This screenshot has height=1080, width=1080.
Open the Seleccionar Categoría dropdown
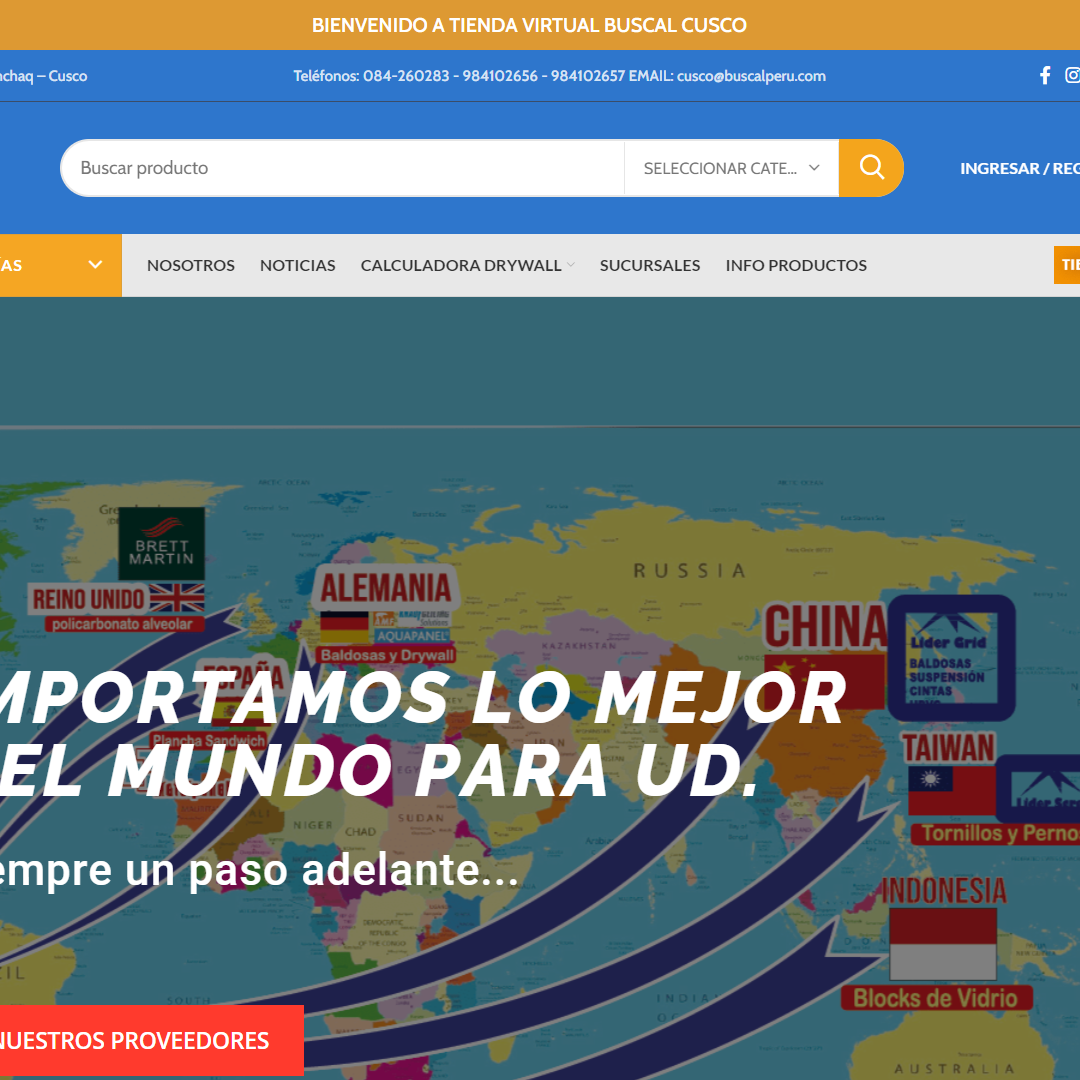click(x=731, y=168)
